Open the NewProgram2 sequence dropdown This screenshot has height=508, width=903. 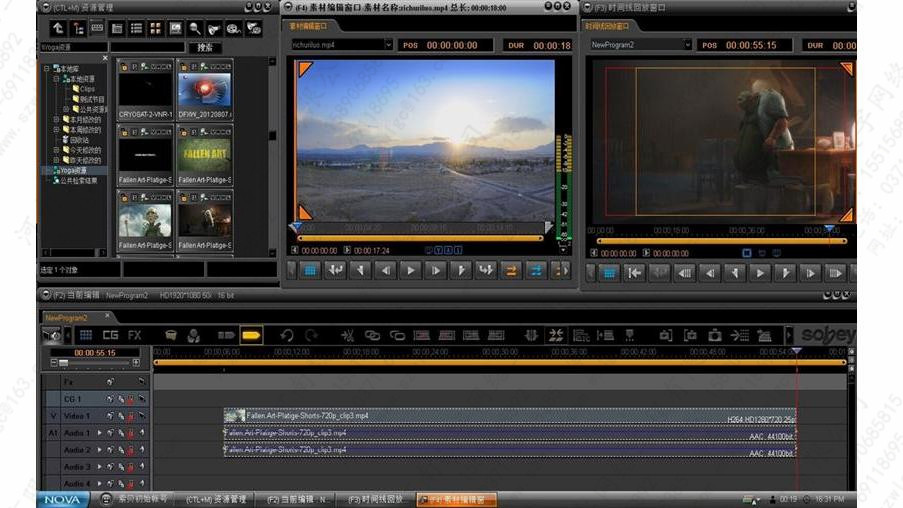click(x=688, y=45)
